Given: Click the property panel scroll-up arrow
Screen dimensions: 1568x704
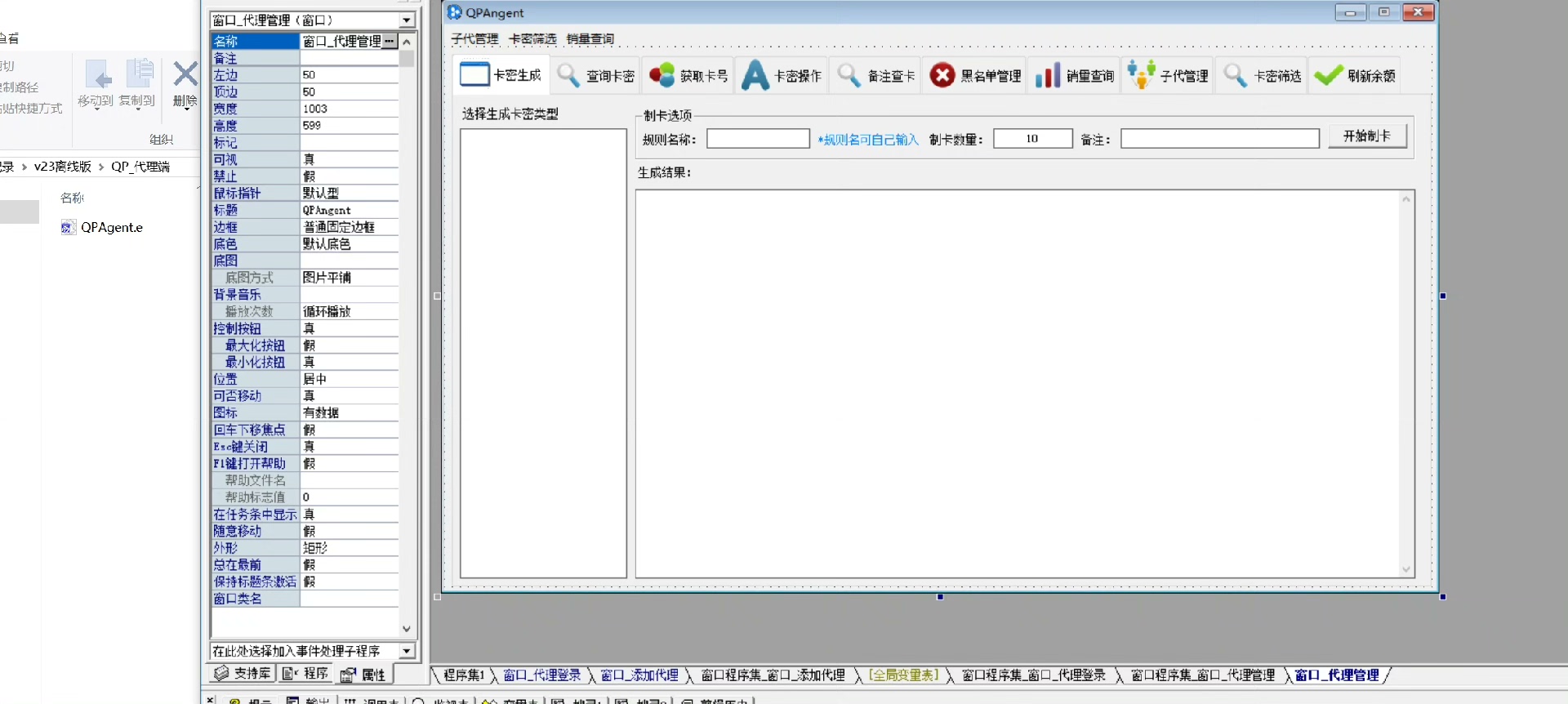Looking at the screenshot, I should point(407,42).
